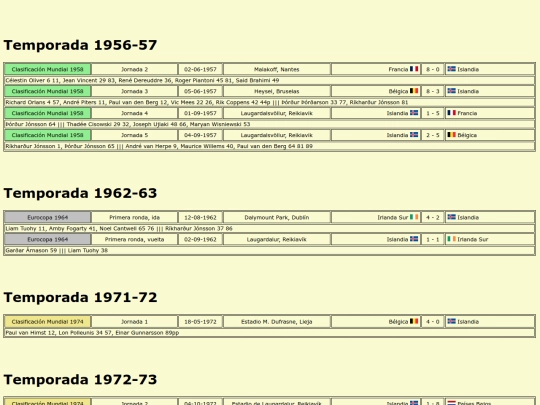Click Iceland flag in the 04-09-1957 match row

tap(414, 135)
